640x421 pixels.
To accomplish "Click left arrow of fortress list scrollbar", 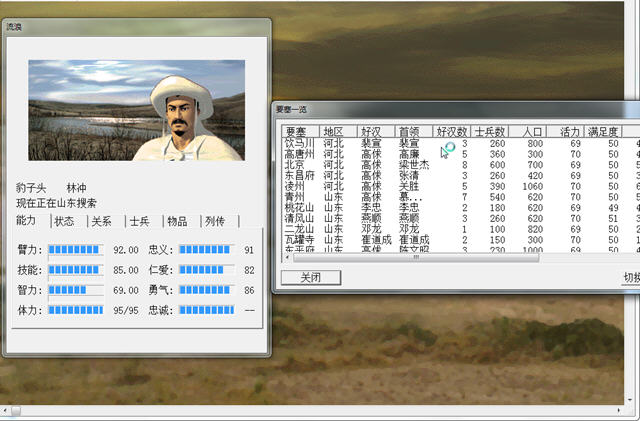I will click(287, 258).
